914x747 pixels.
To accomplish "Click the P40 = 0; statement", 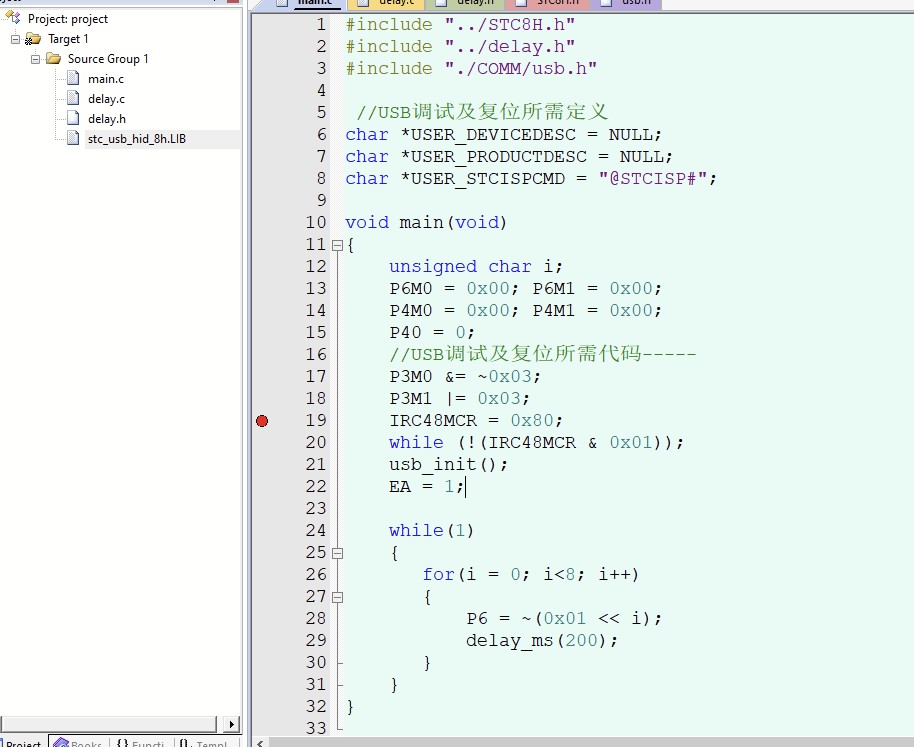I will coord(432,332).
